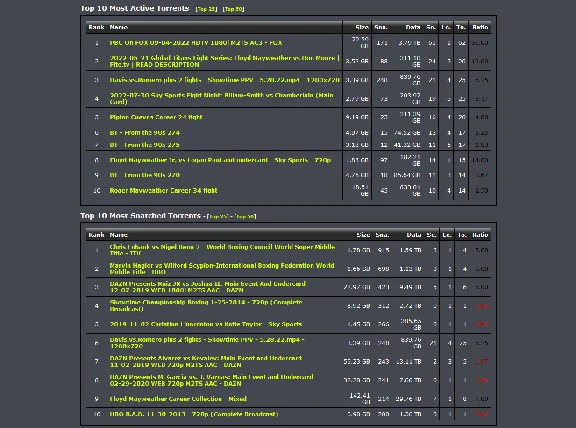The image size is (576, 428).
Task: Select 142.41 GB size of Mayweather Career Collection
Action: click(360, 399)
